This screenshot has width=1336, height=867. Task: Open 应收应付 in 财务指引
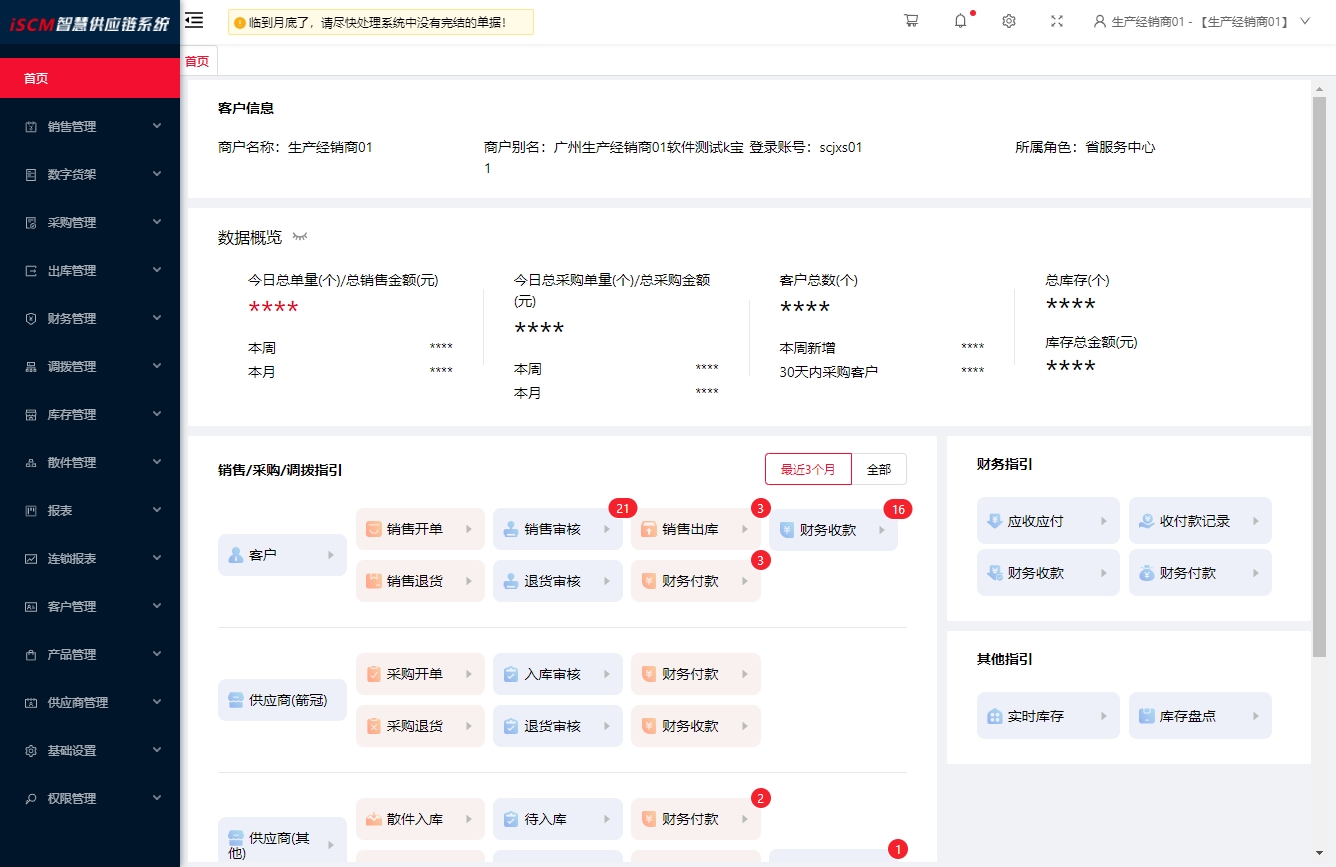pos(1047,521)
